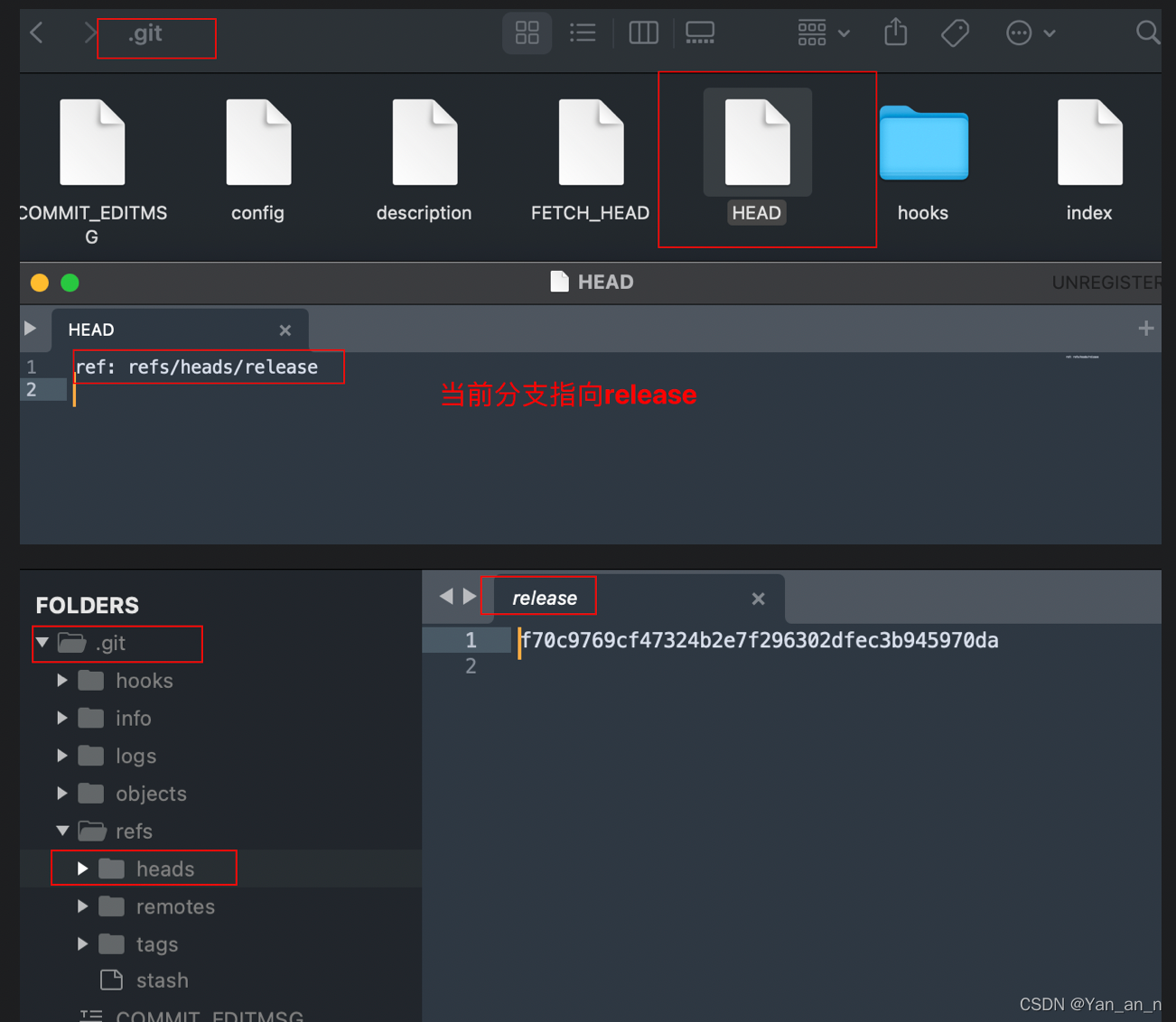This screenshot has height=1022, width=1176.
Task: Select the config file icon
Action: pyautogui.click(x=258, y=142)
